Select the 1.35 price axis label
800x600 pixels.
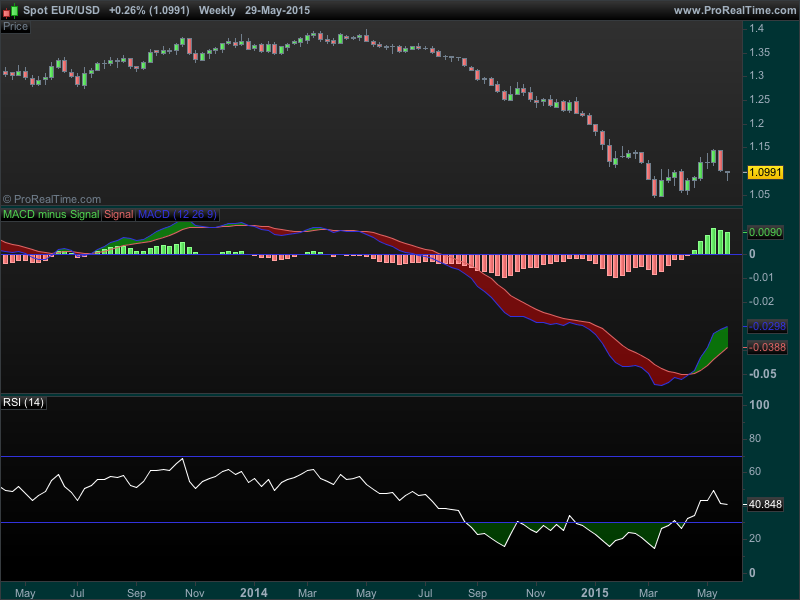coord(759,53)
